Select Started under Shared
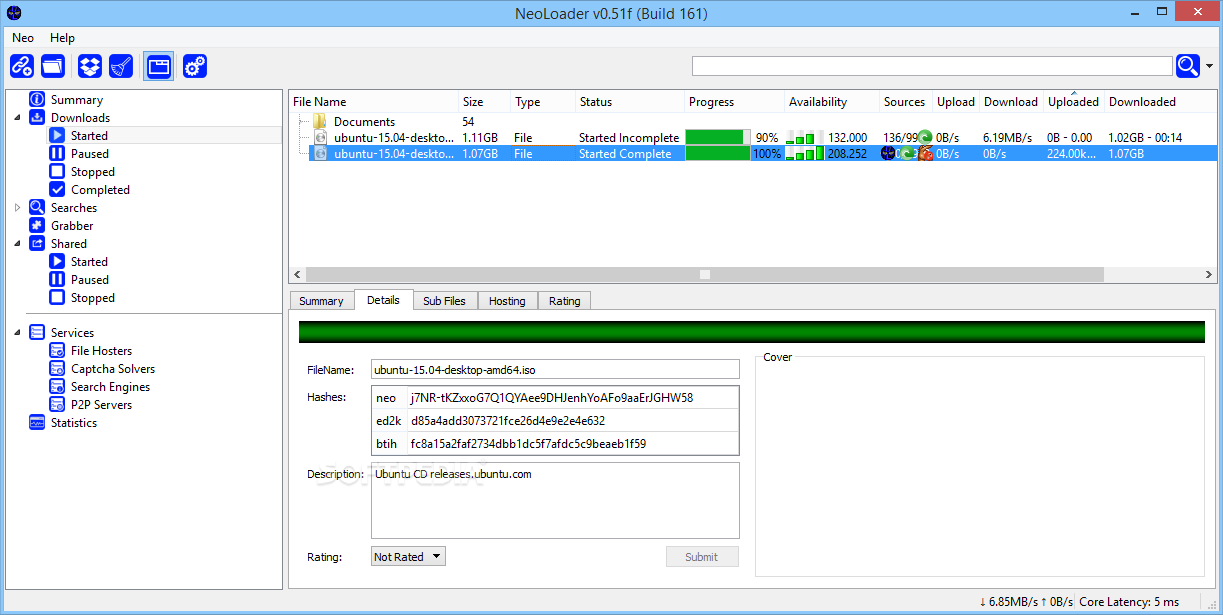Screen dimensions: 1223x615 pyautogui.click(x=89, y=262)
